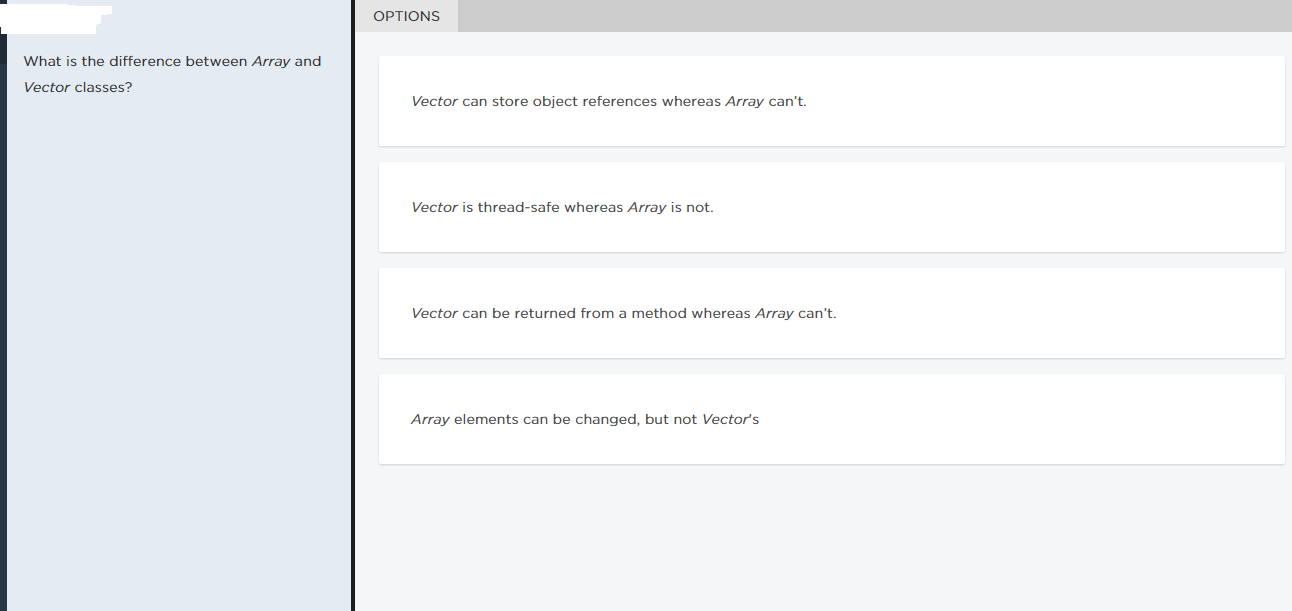Click empty area of the question panel
The width and height of the screenshot is (1292, 611).
pos(180,350)
